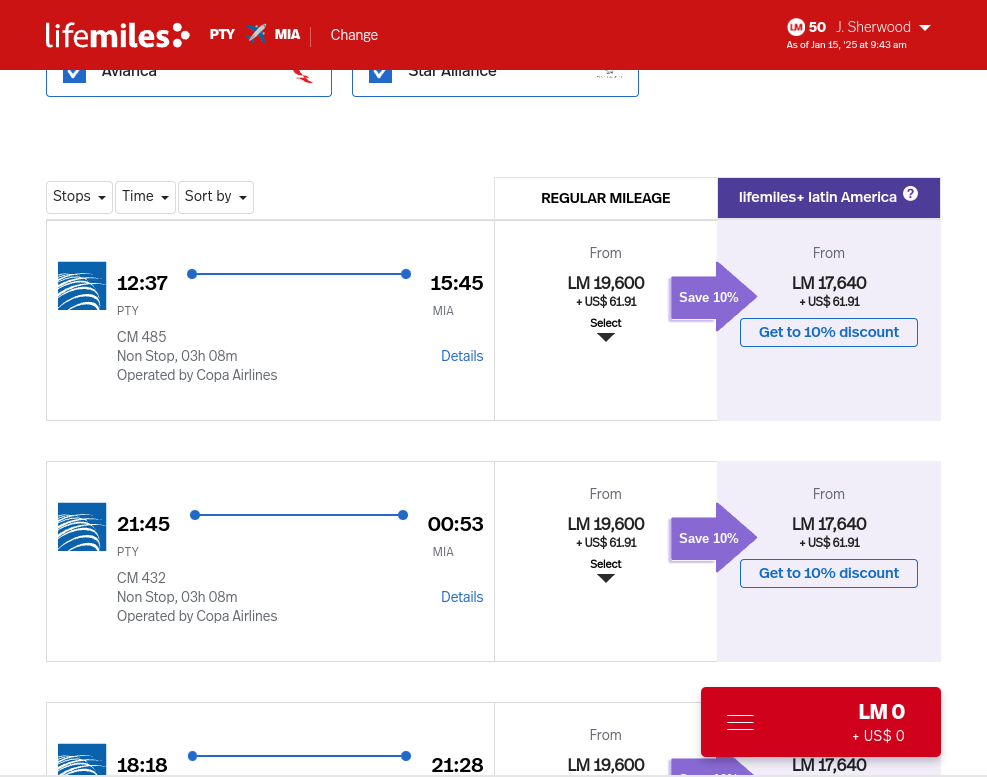Open the LM 0 + US$ 0 cart summary

821,722
